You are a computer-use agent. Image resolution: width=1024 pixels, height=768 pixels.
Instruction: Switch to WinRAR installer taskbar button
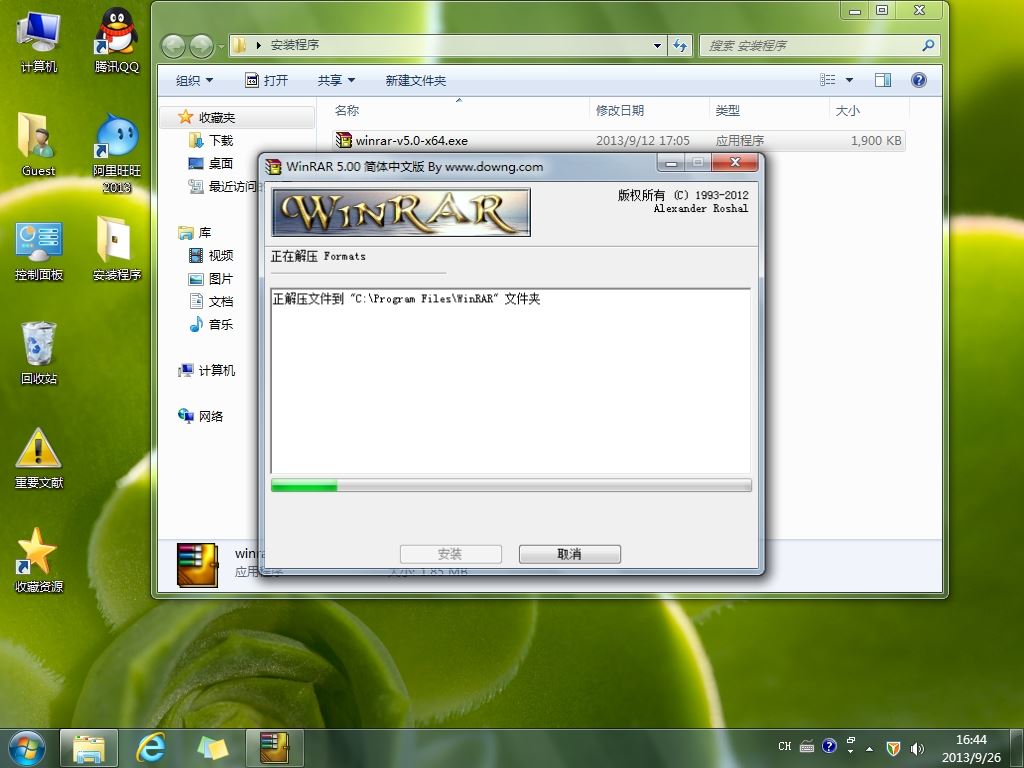[274, 748]
